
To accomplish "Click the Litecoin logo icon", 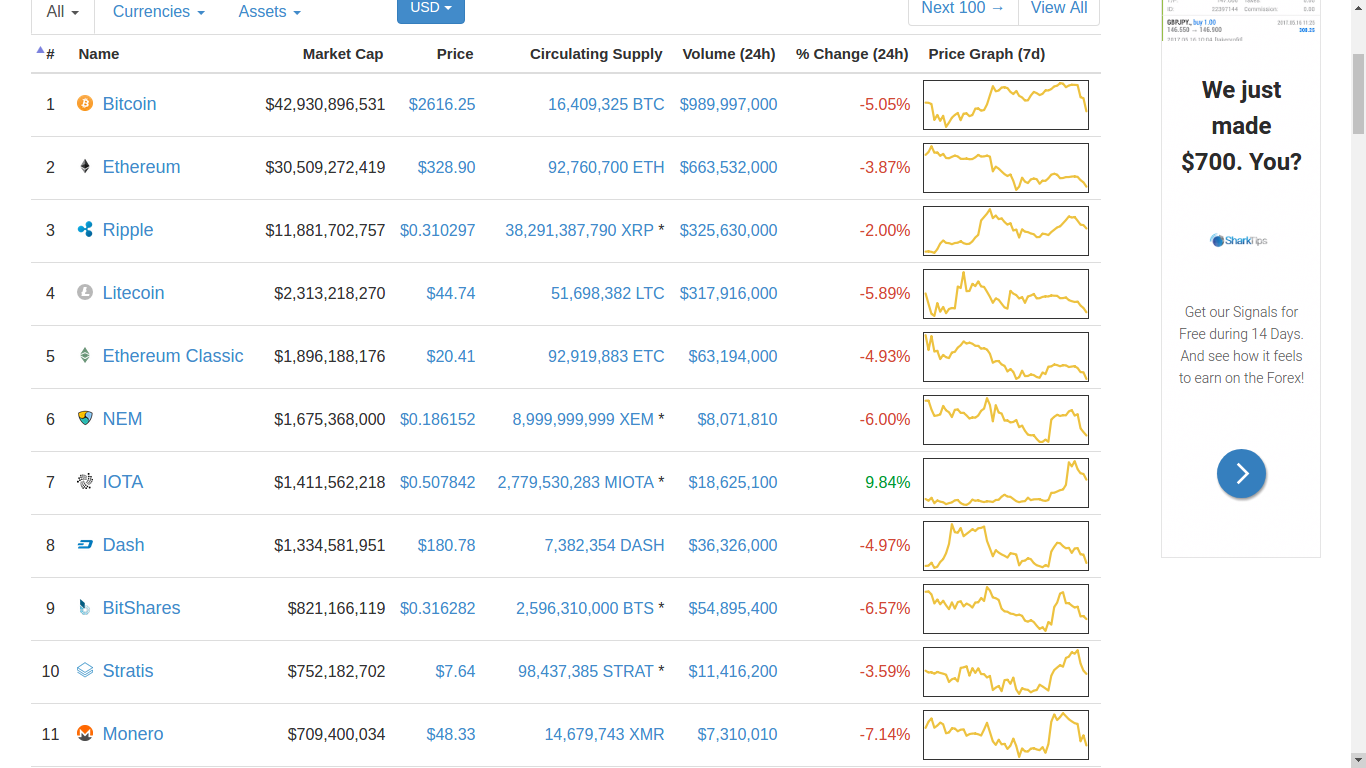I will [x=85, y=292].
